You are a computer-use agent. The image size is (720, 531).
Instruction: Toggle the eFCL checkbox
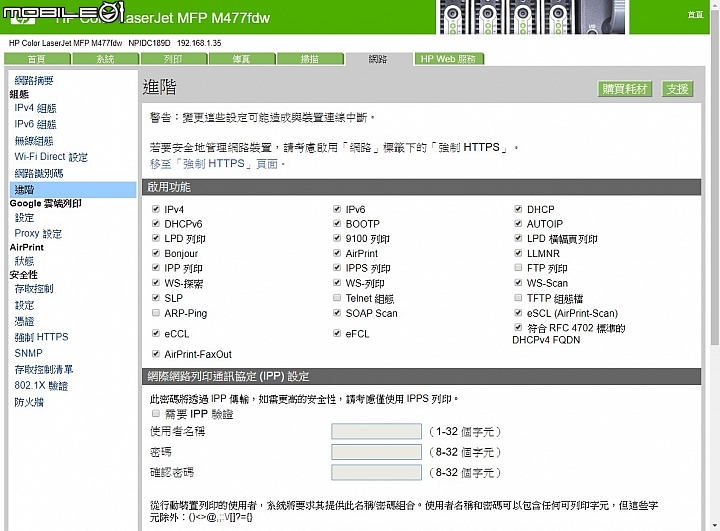(337, 333)
